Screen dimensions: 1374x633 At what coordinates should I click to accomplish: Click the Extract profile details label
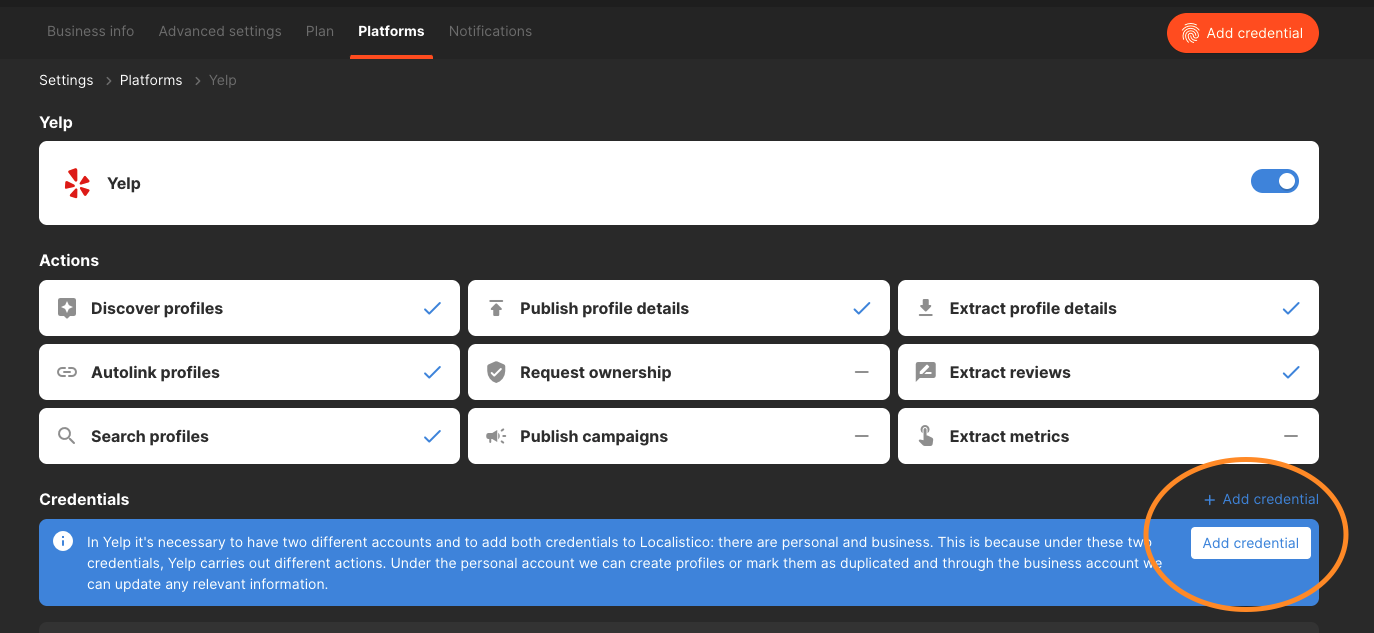tap(1033, 308)
